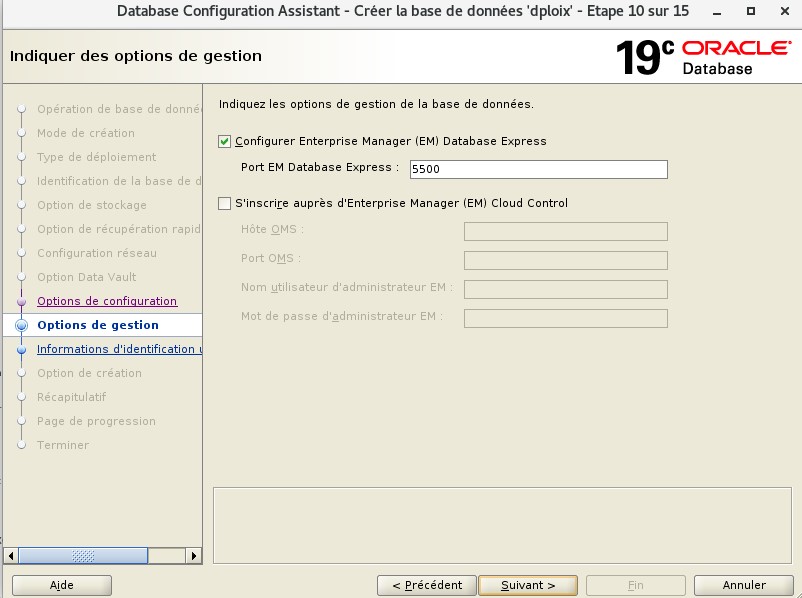Maximize the Database Configuration Assistant window
The height and width of the screenshot is (598, 802).
[x=751, y=11]
